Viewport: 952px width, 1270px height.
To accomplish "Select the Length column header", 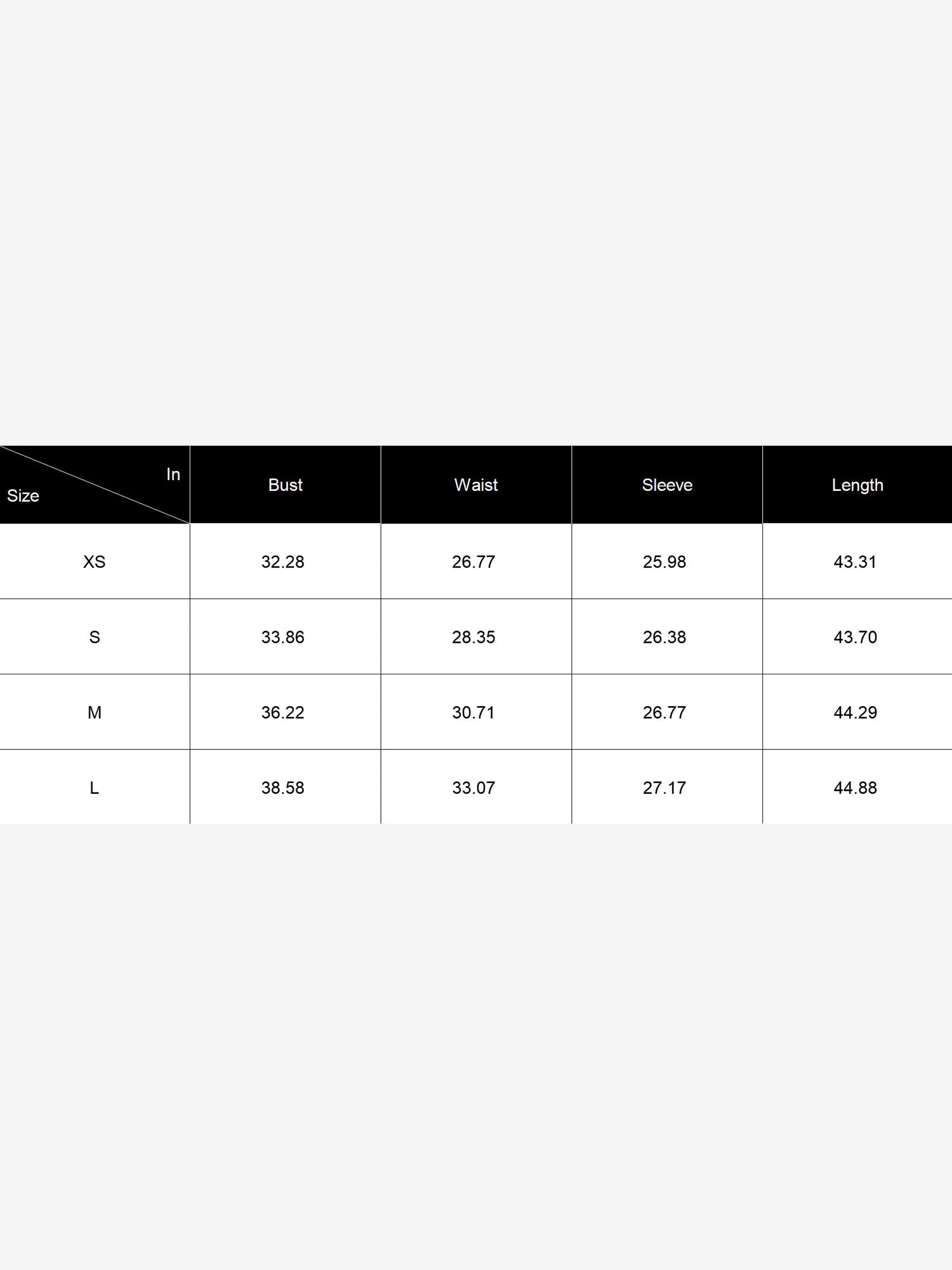I will (x=857, y=485).
